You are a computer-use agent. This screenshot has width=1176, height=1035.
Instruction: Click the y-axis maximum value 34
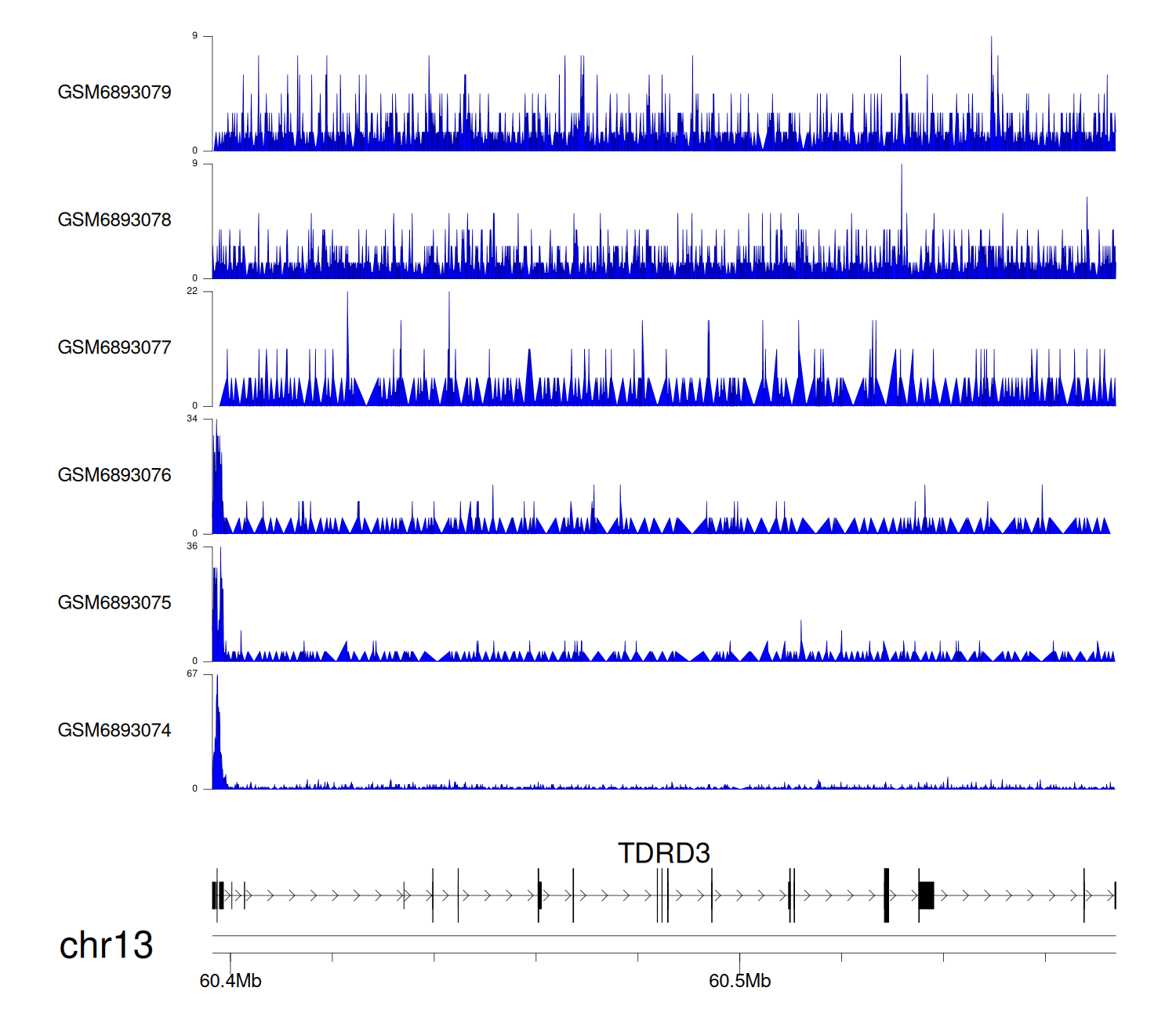point(192,419)
